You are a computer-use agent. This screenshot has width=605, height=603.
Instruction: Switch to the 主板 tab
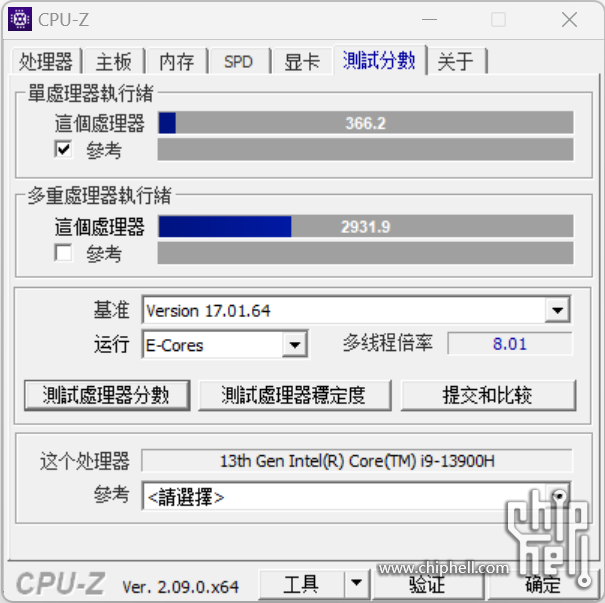[x=113, y=61]
